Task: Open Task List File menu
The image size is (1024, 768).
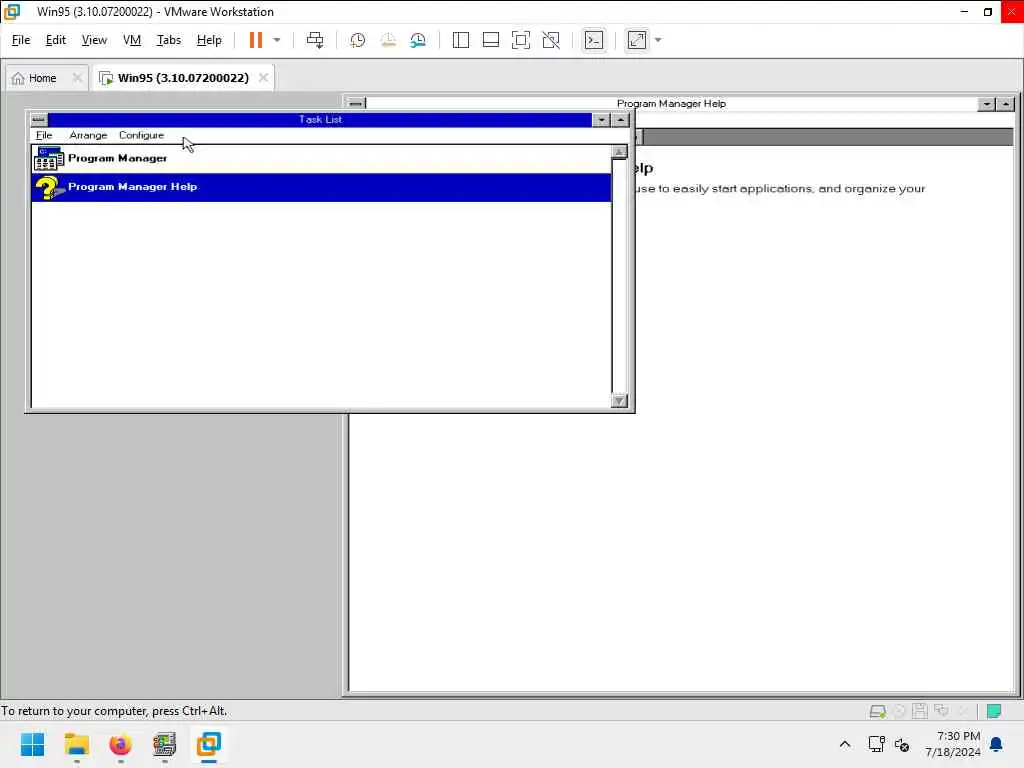Action: [x=44, y=135]
